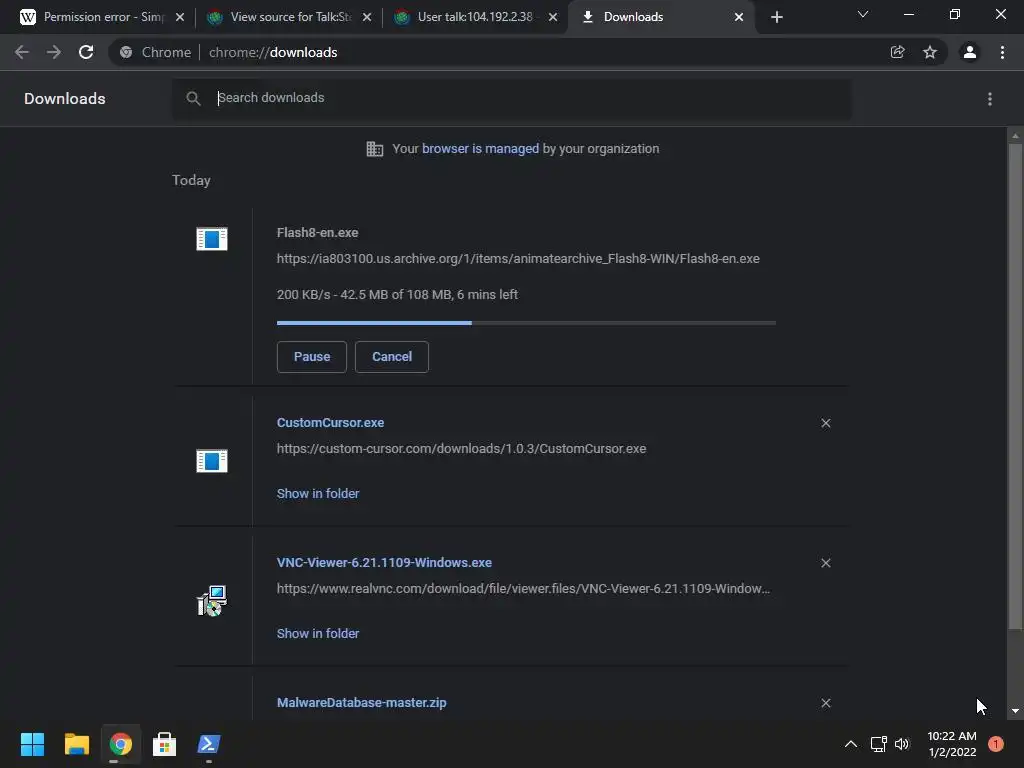
Task: Open Chrome's three-dot main menu
Action: (x=1002, y=52)
